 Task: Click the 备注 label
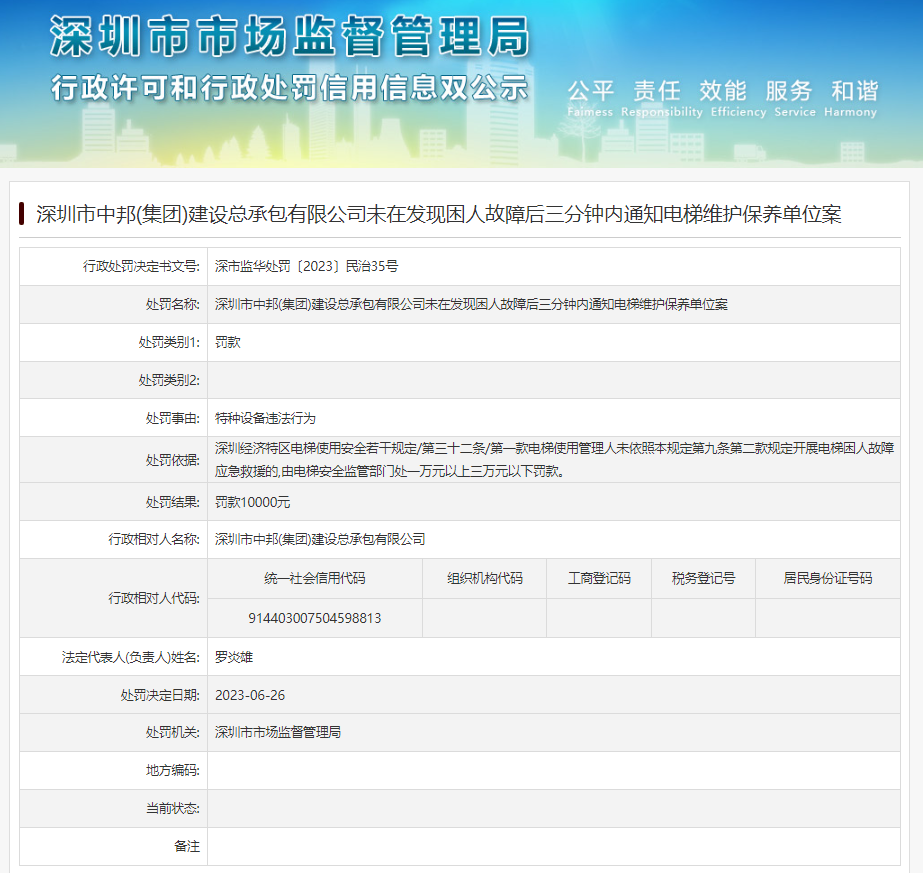tap(187, 847)
